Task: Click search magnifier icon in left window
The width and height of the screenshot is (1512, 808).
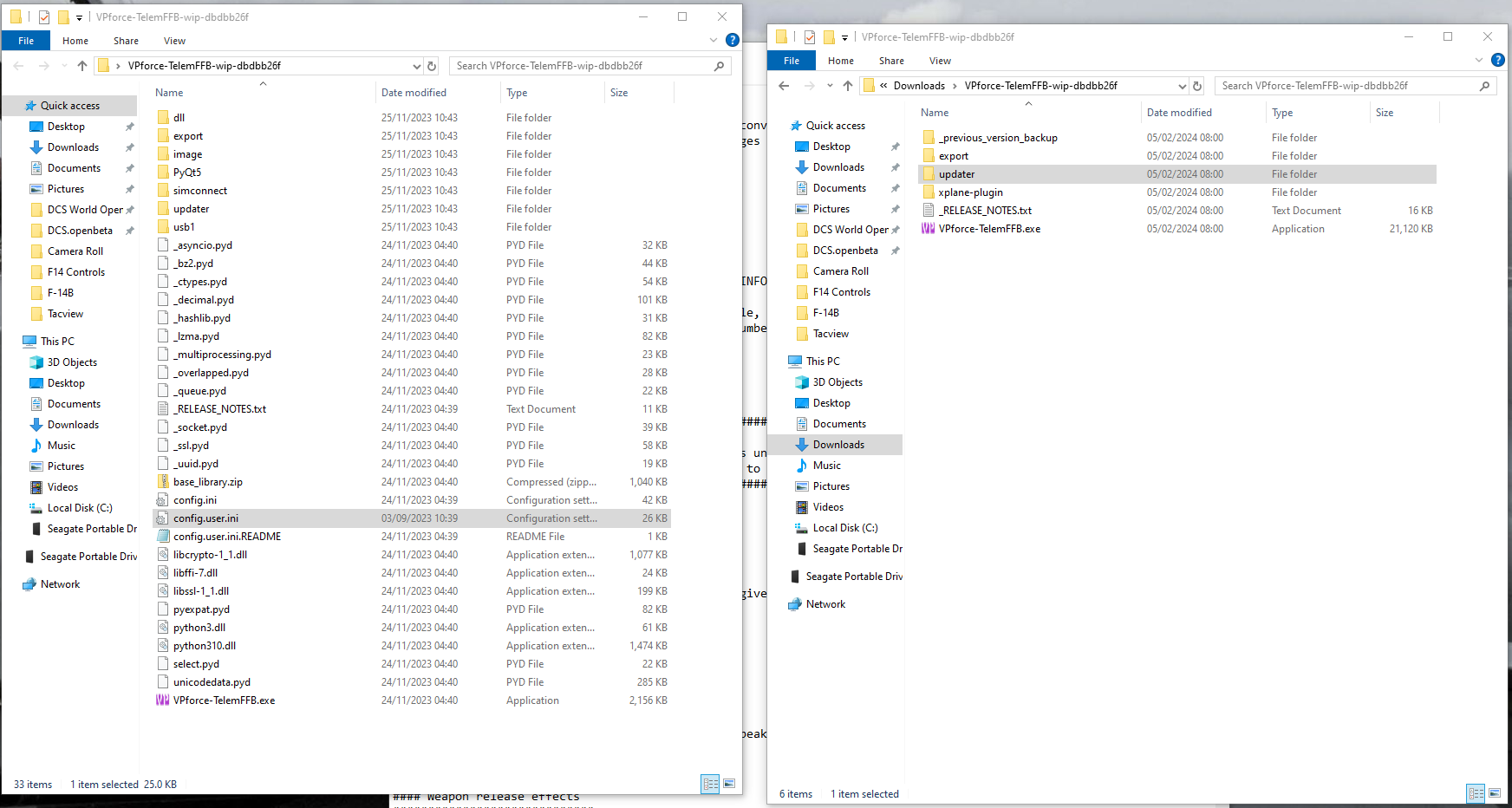Action: (x=720, y=66)
